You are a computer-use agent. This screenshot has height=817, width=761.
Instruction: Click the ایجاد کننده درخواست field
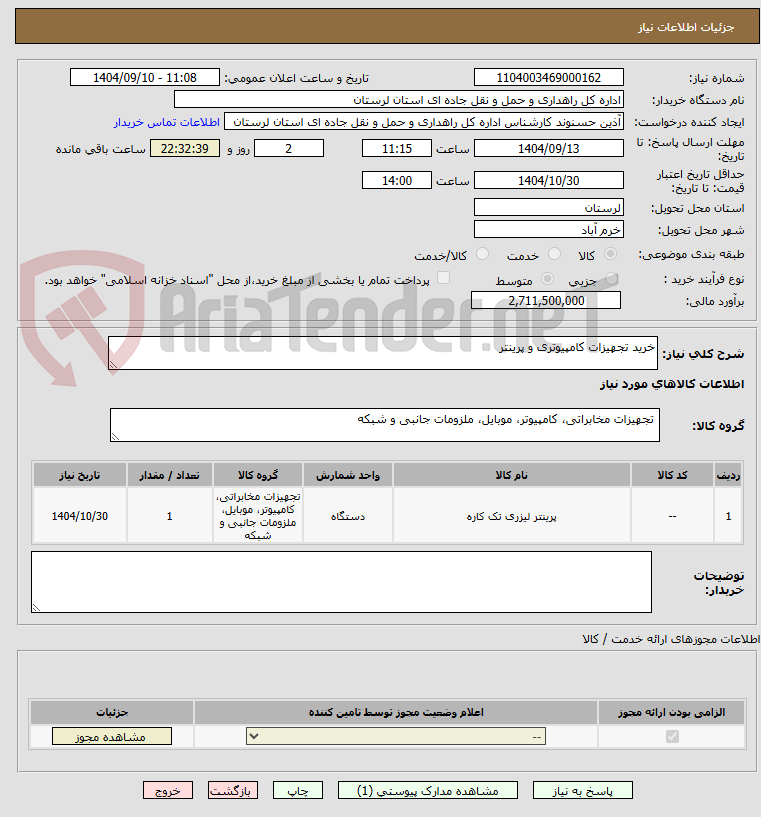click(424, 122)
